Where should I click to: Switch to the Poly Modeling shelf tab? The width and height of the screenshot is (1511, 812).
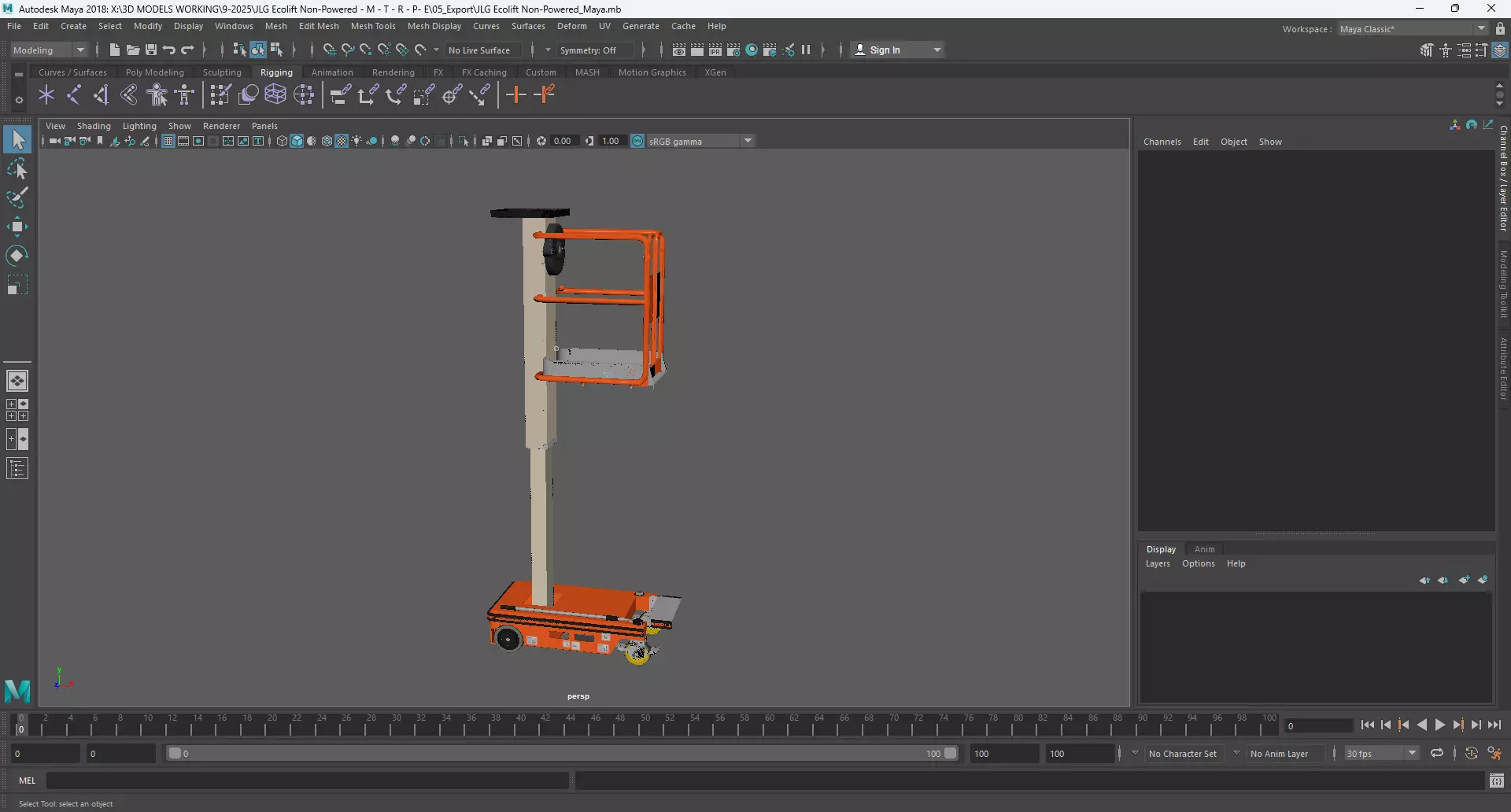[x=155, y=72]
